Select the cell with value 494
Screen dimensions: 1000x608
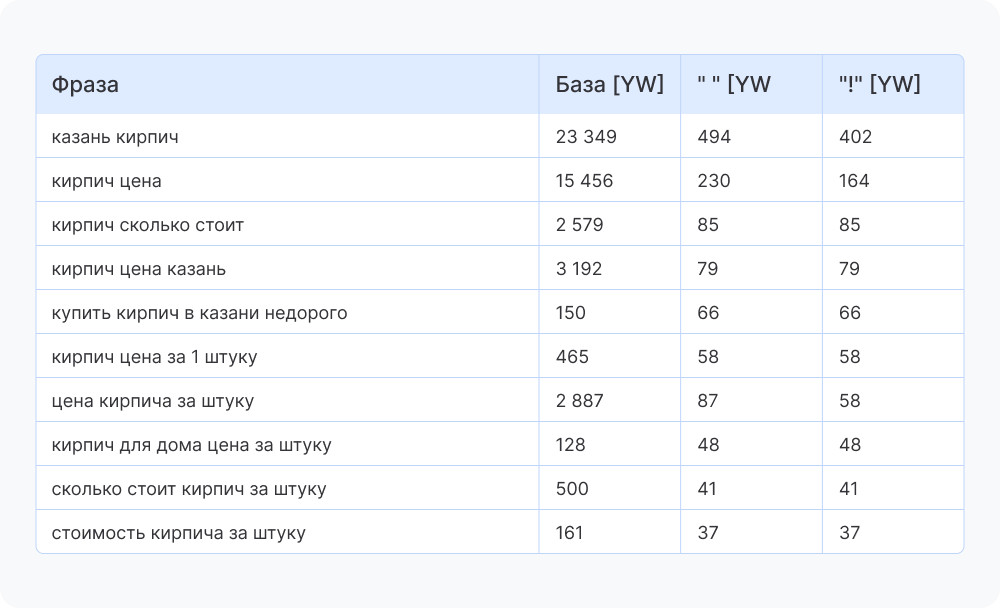[714, 137]
